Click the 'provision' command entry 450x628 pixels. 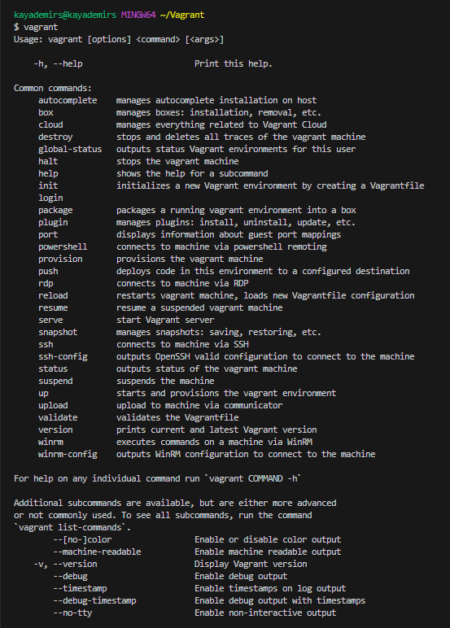(x=60, y=259)
